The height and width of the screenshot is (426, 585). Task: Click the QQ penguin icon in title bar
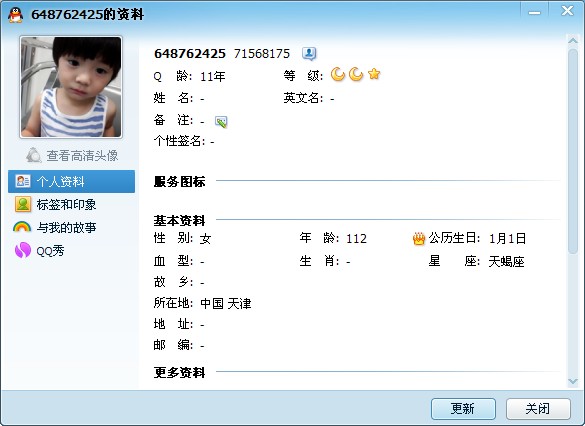coord(15,15)
